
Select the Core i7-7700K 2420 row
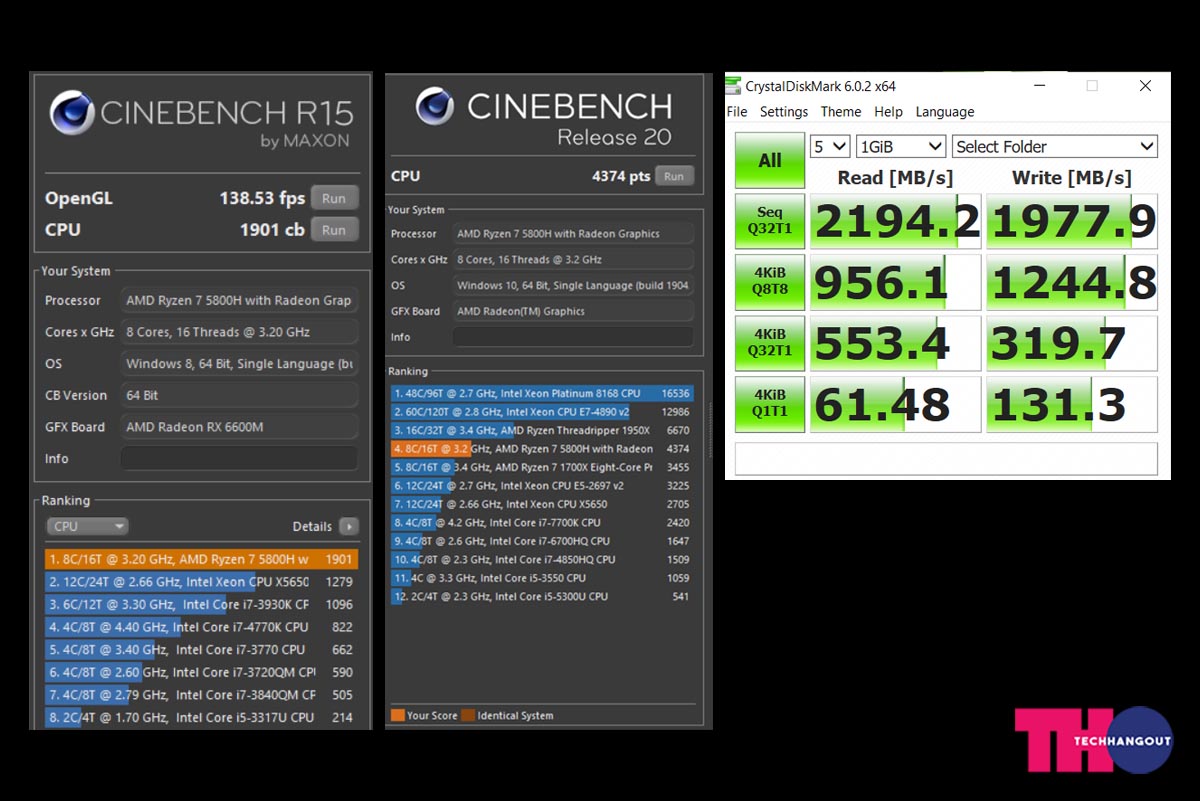click(x=542, y=522)
